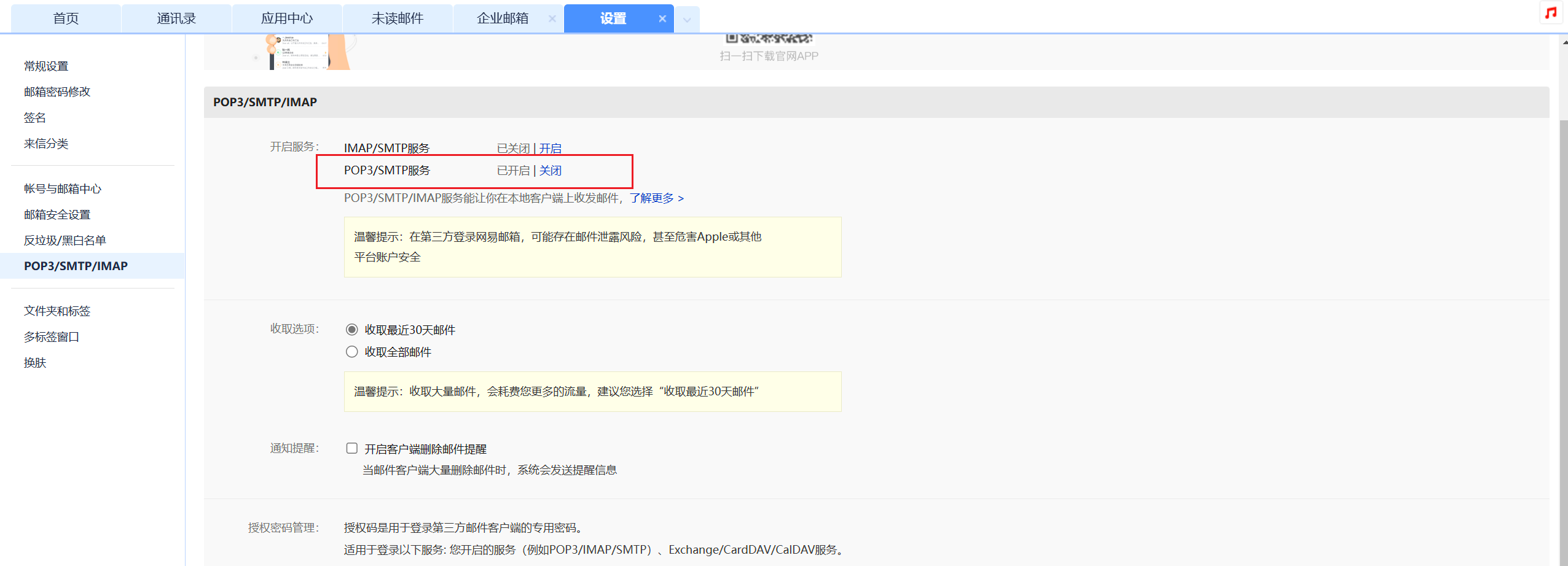The image size is (1568, 566).
Task: Select POP3/SMTP/IMAP in sidebar
Action: point(92,266)
